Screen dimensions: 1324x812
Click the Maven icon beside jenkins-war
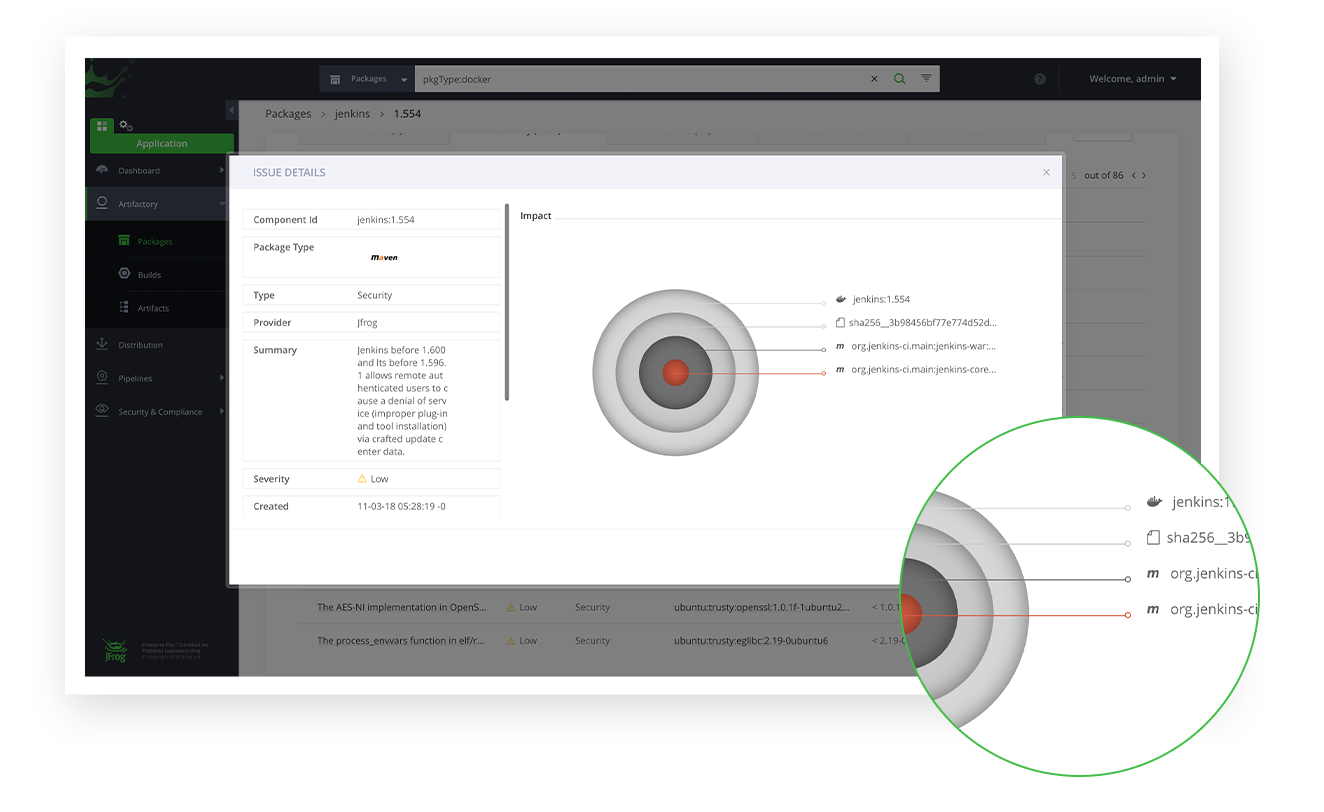(x=840, y=347)
